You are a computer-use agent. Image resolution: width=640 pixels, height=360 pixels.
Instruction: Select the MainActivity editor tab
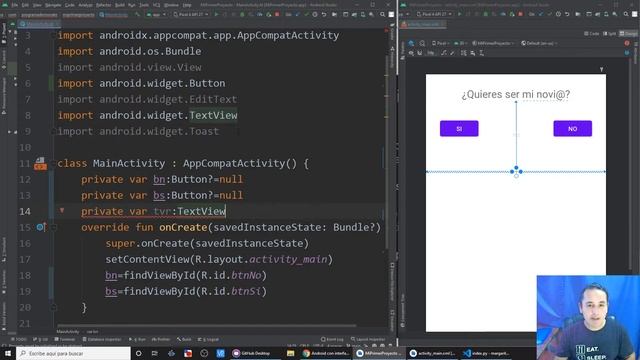[39, 24]
